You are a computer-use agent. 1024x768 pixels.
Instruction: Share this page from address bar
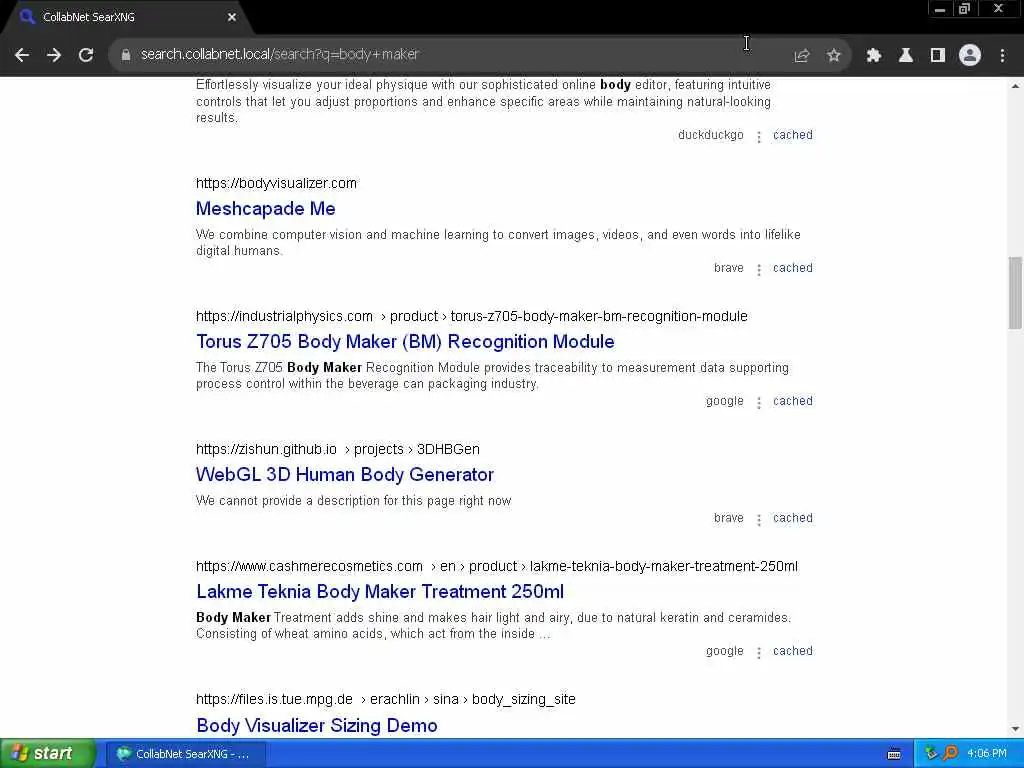(x=802, y=56)
